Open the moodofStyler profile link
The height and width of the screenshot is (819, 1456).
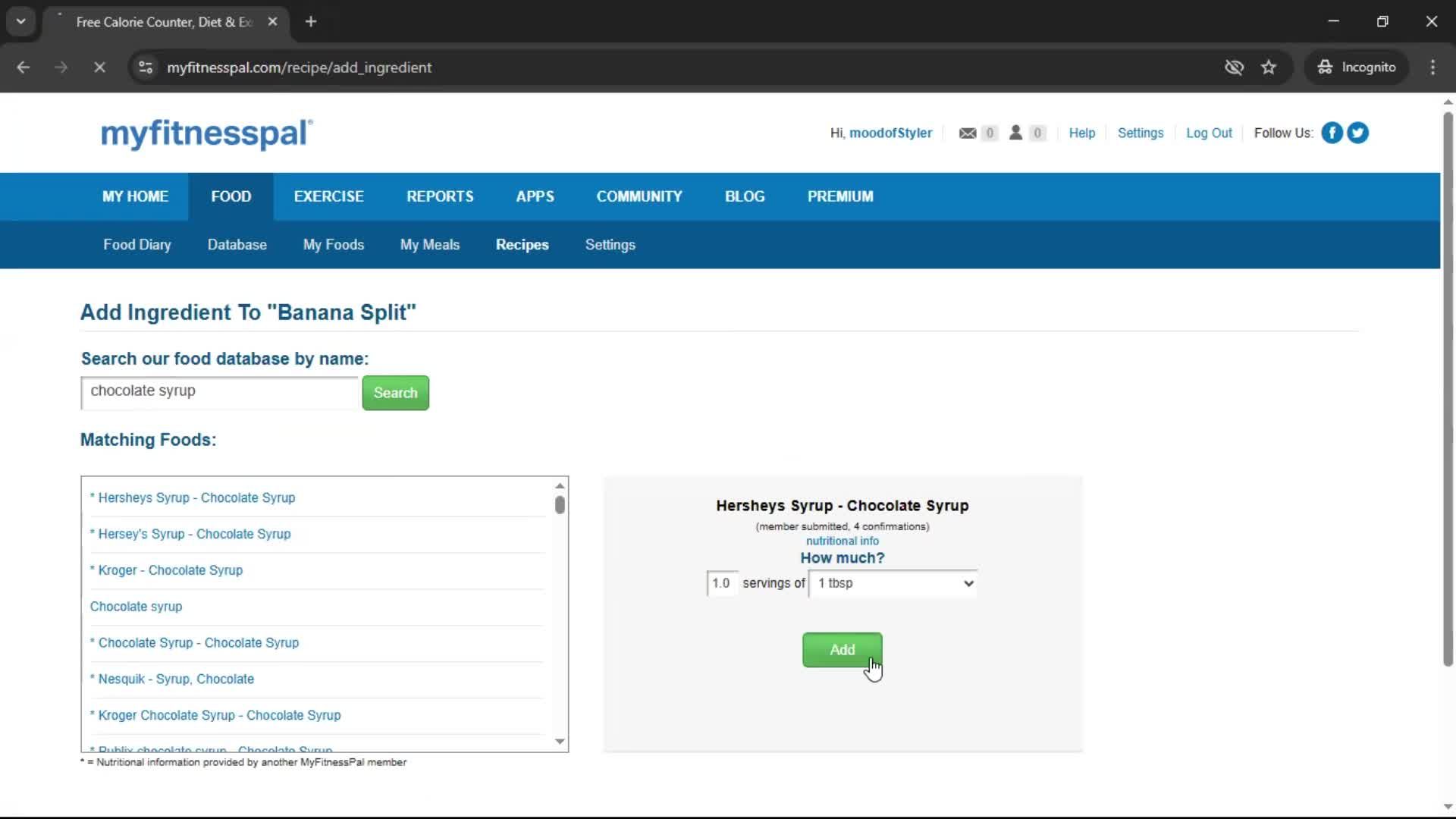point(891,133)
